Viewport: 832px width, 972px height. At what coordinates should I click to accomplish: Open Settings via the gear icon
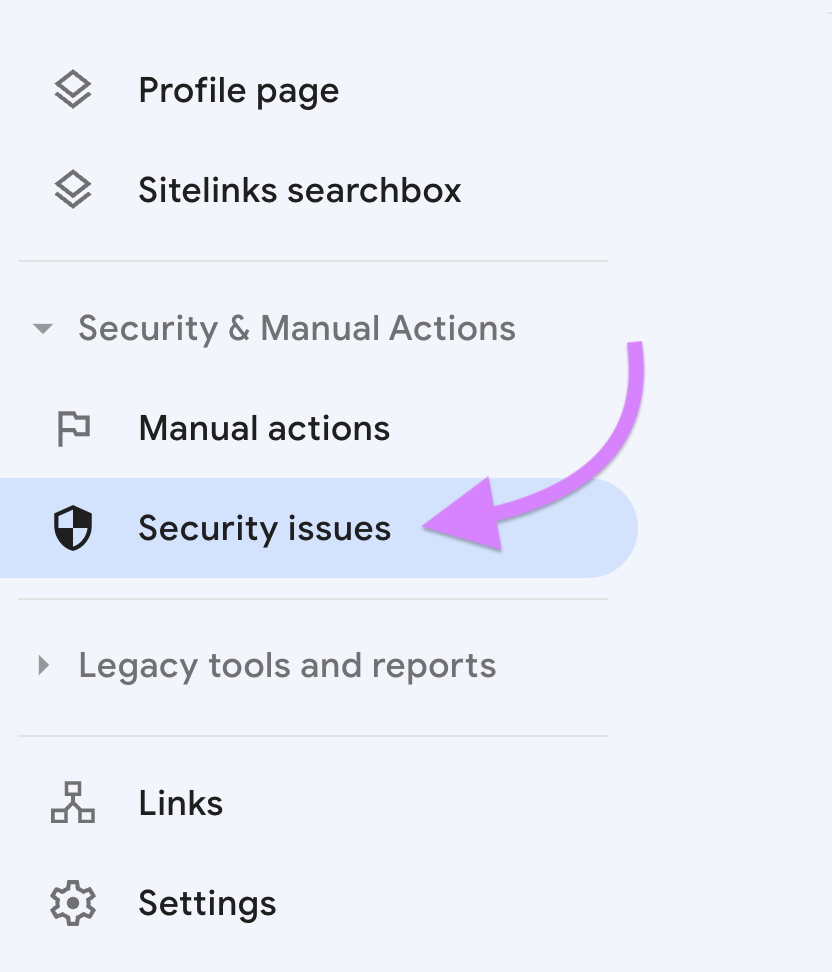(x=71, y=902)
